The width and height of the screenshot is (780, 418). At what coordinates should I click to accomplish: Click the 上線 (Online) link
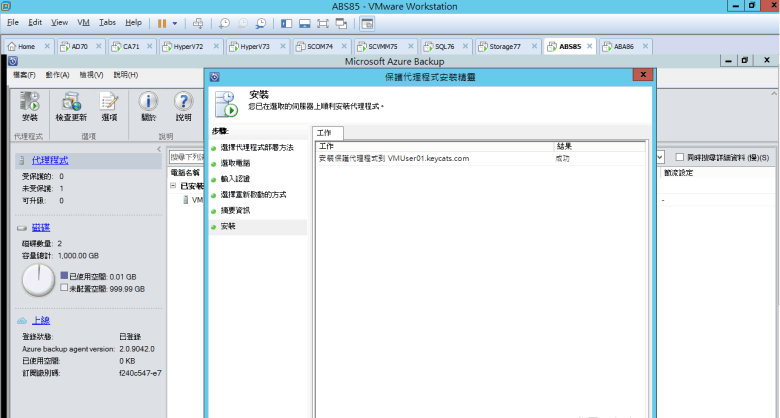(x=41, y=320)
